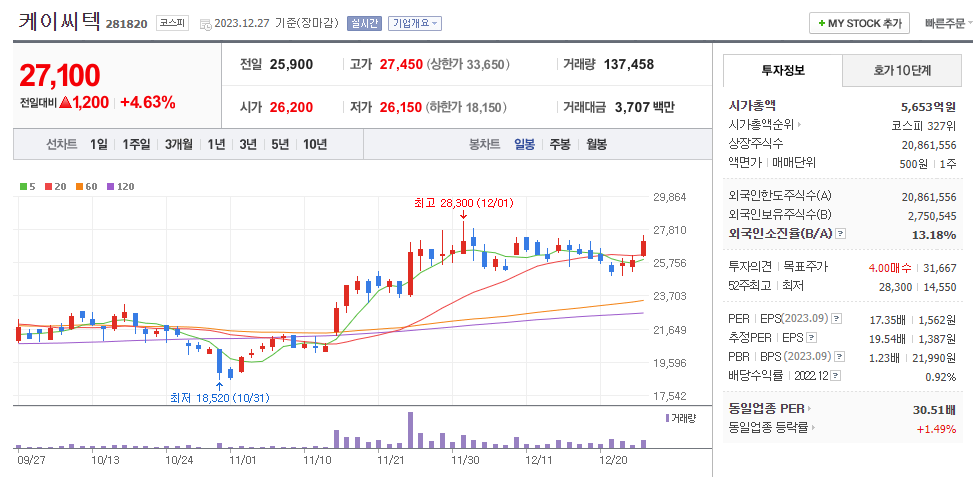
Task: Click the calendar icon beside 2023.12.27
Action: pos(205,24)
